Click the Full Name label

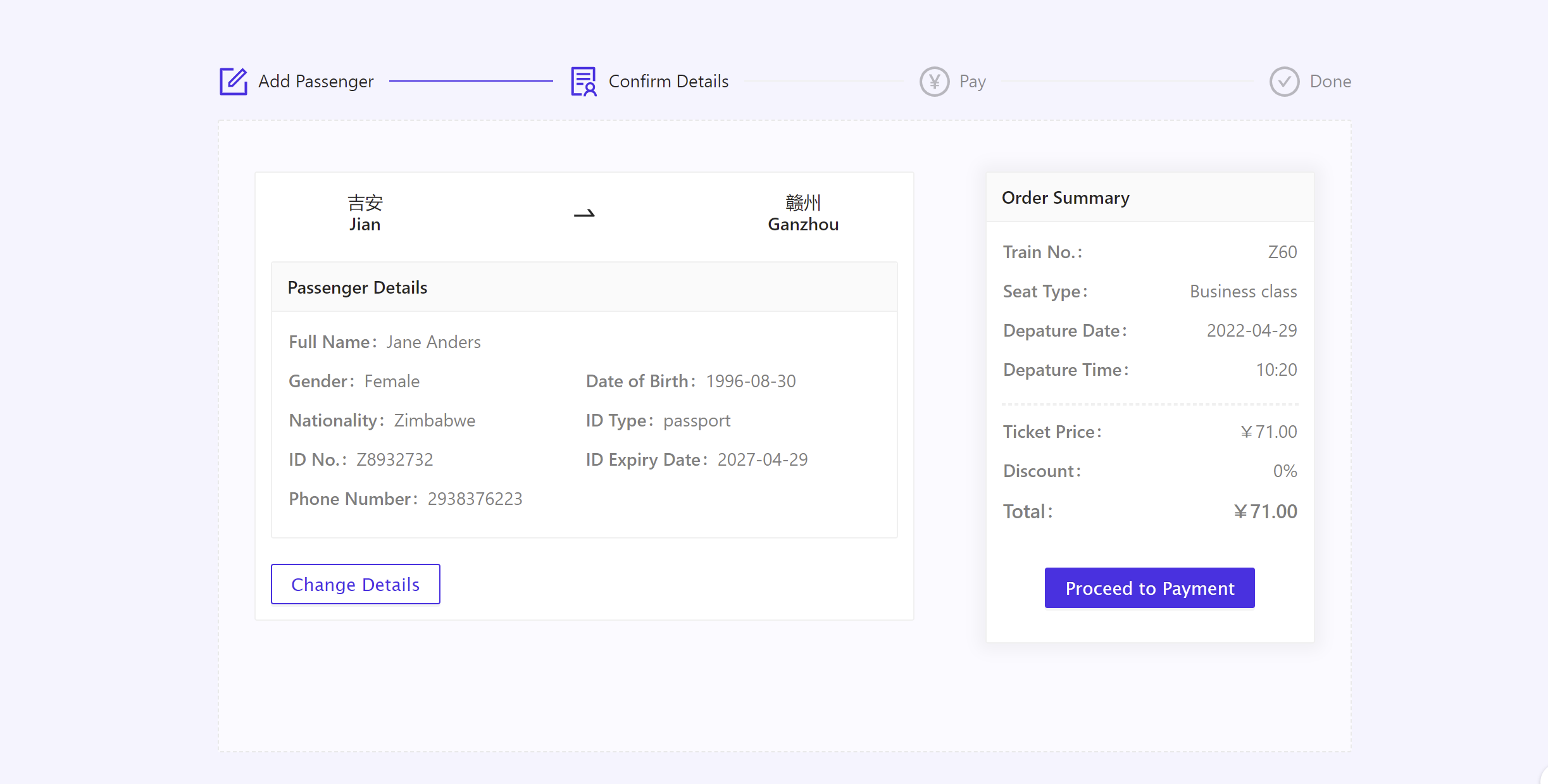(333, 342)
